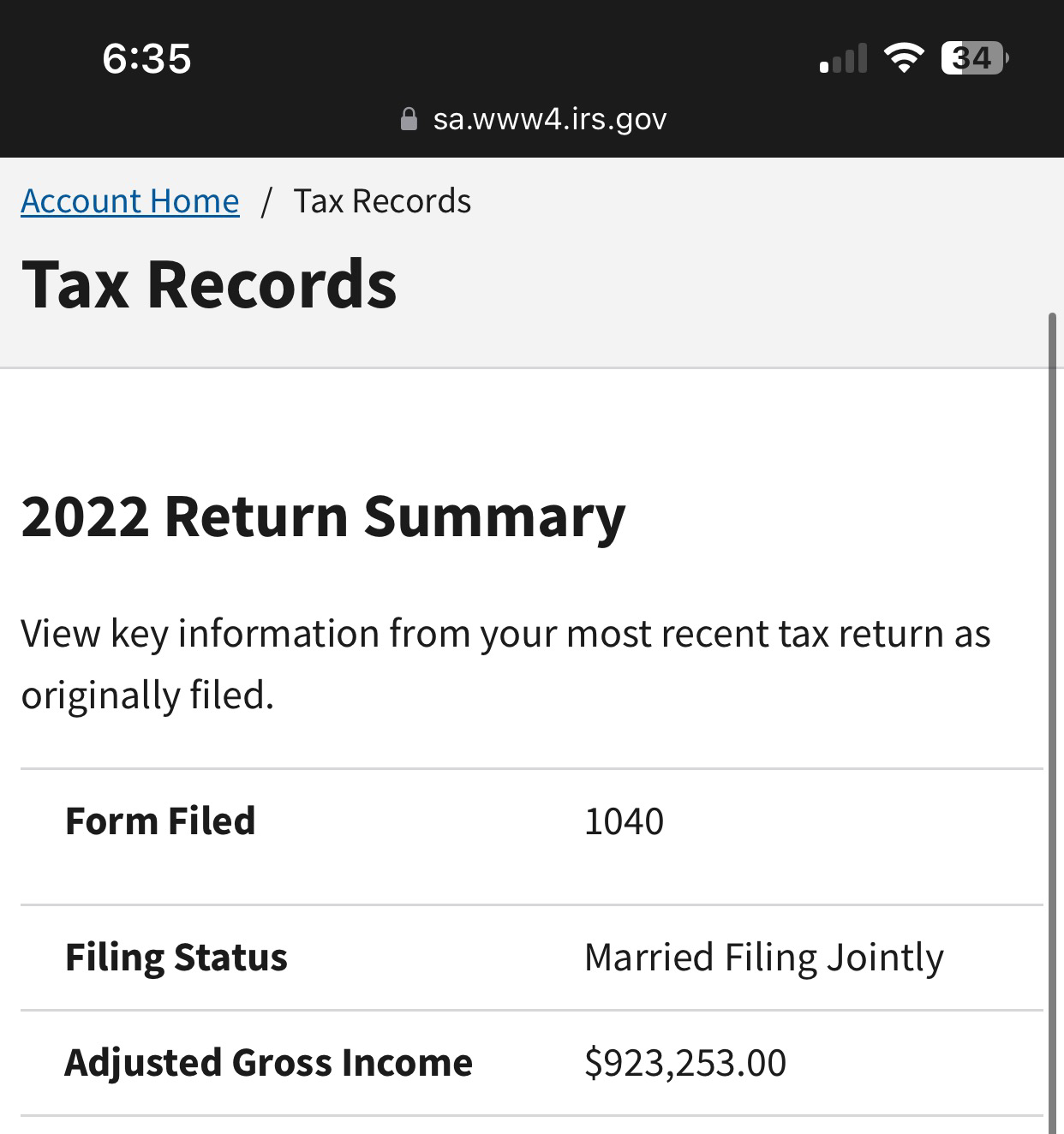
Task: Click the $923,253.00 income amount
Action: [x=685, y=1063]
